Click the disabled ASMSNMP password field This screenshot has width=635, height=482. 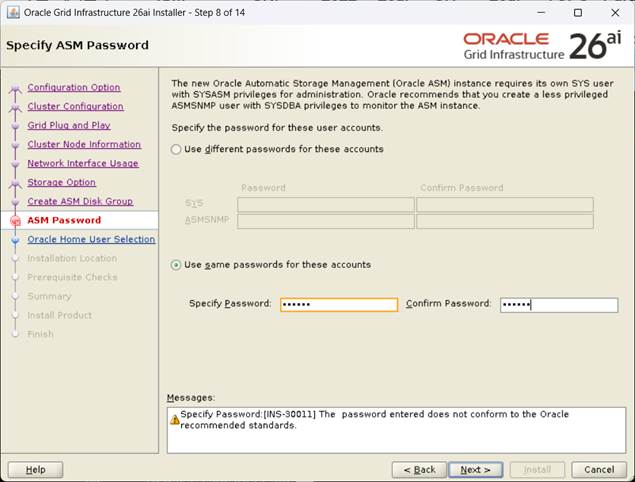[326, 222]
